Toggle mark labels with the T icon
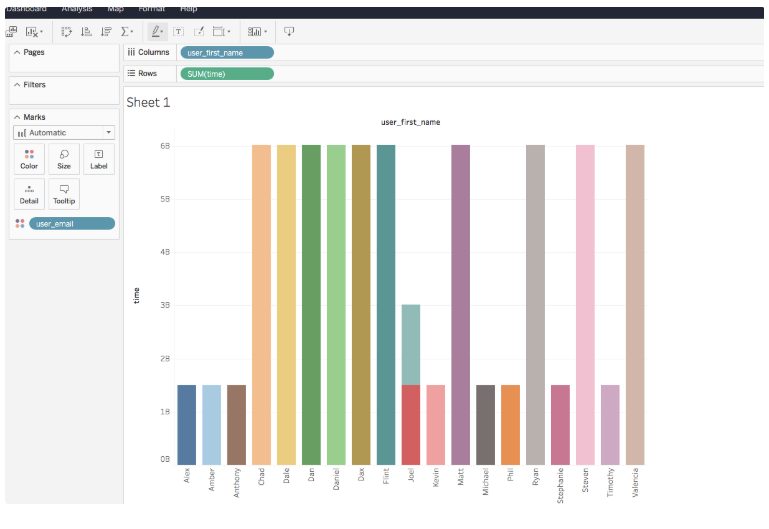 pyautogui.click(x=178, y=32)
